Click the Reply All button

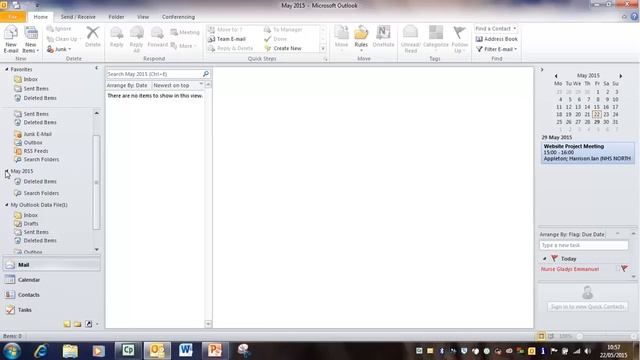[x=136, y=39]
